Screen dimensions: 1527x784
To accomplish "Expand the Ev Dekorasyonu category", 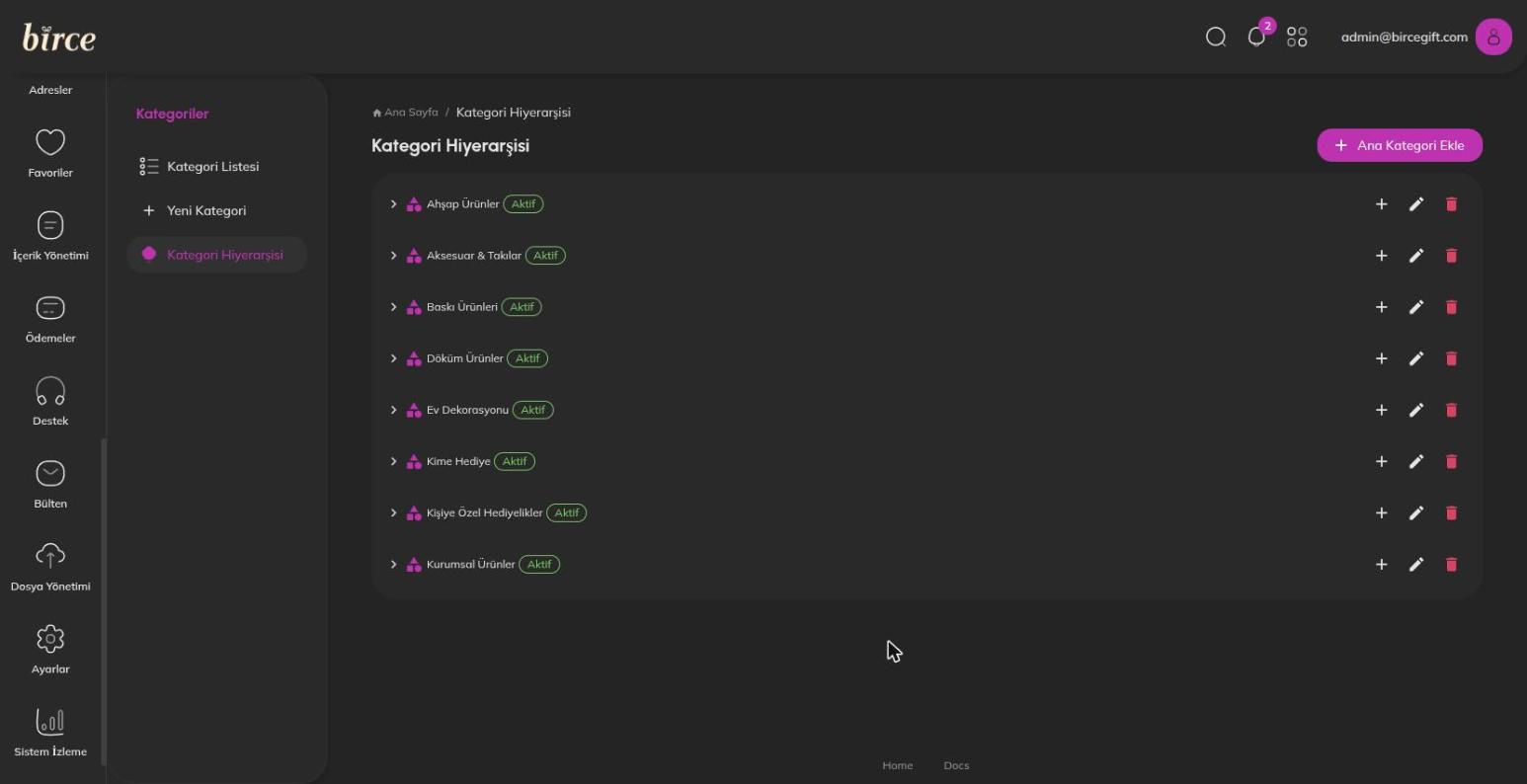I will [x=393, y=410].
